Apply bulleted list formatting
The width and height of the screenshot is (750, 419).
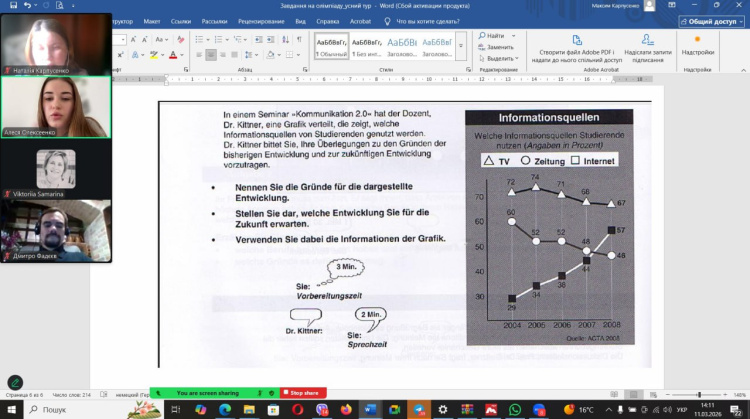point(199,39)
